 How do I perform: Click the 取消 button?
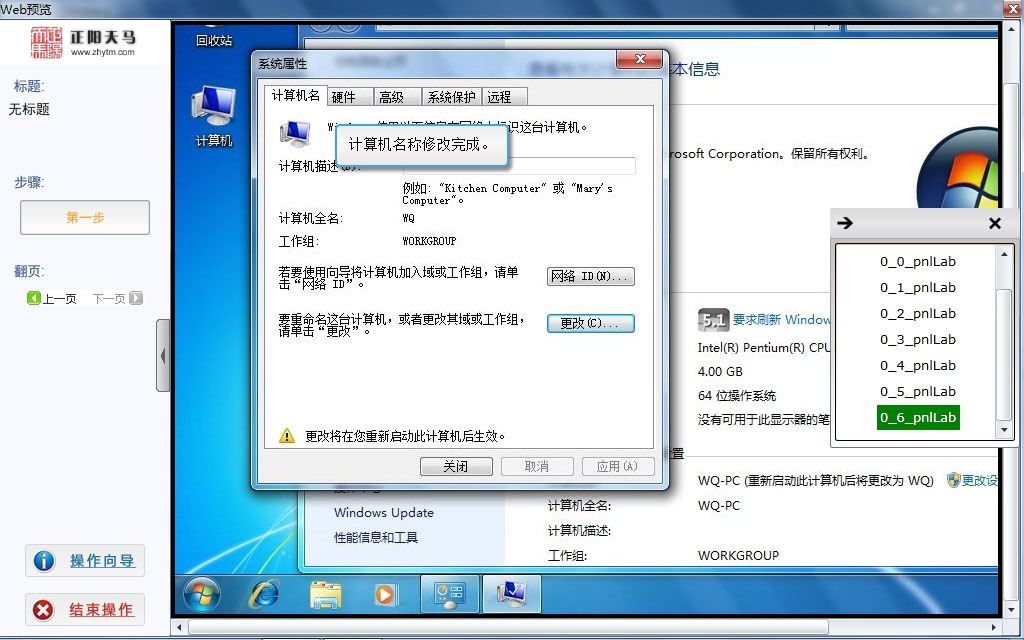537,466
